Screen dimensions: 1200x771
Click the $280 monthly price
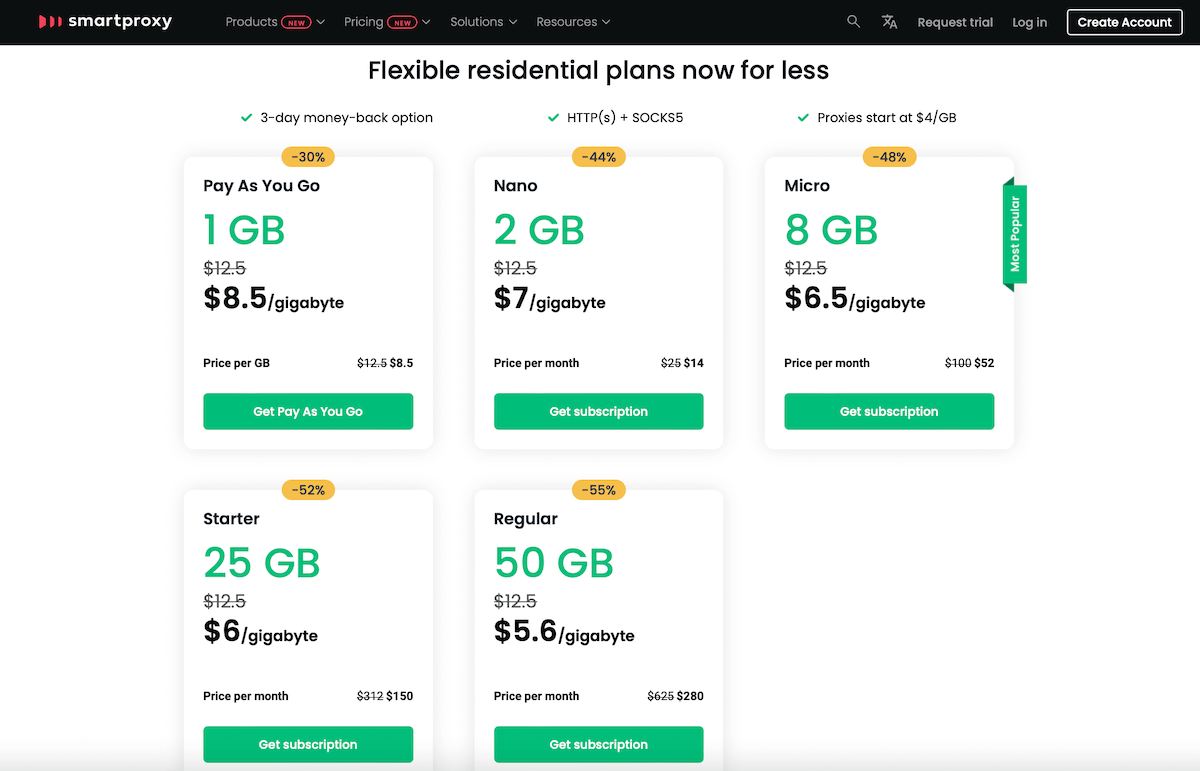(690, 696)
